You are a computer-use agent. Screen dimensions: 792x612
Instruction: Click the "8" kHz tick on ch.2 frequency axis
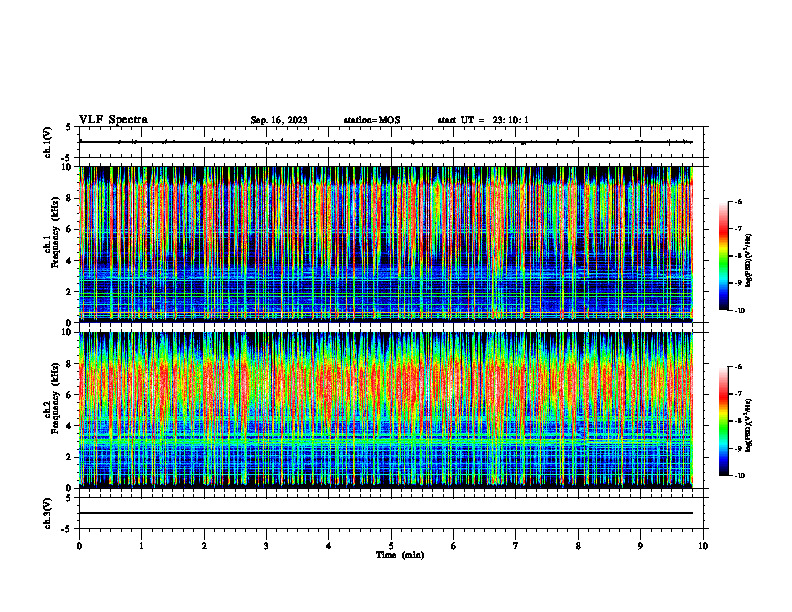click(70, 364)
